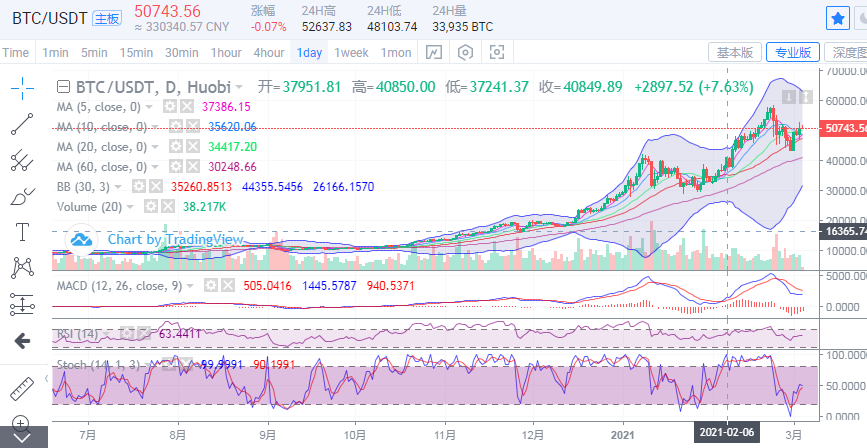Open settings gear for MA (20, close, 0)
The image size is (867, 448).
point(176,147)
